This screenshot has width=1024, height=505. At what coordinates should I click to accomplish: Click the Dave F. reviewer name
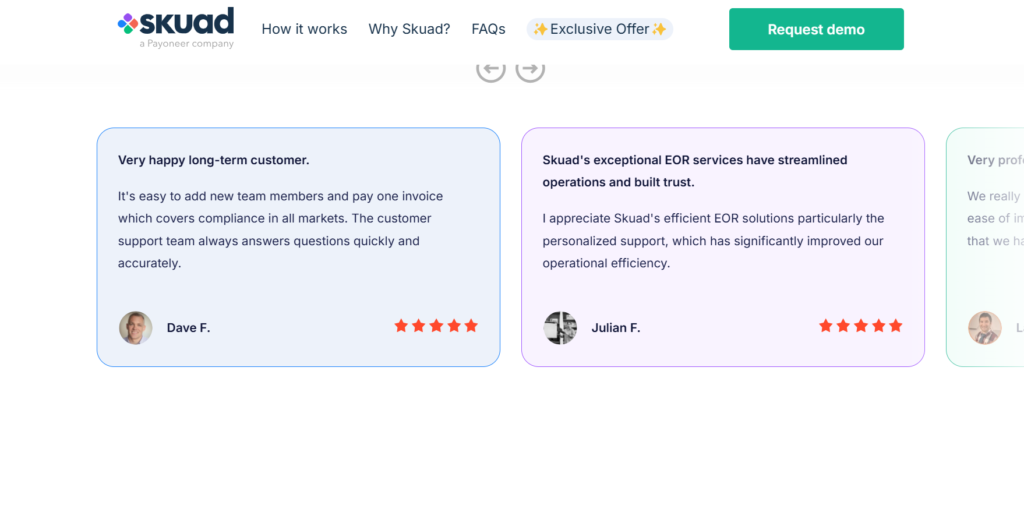click(x=188, y=328)
